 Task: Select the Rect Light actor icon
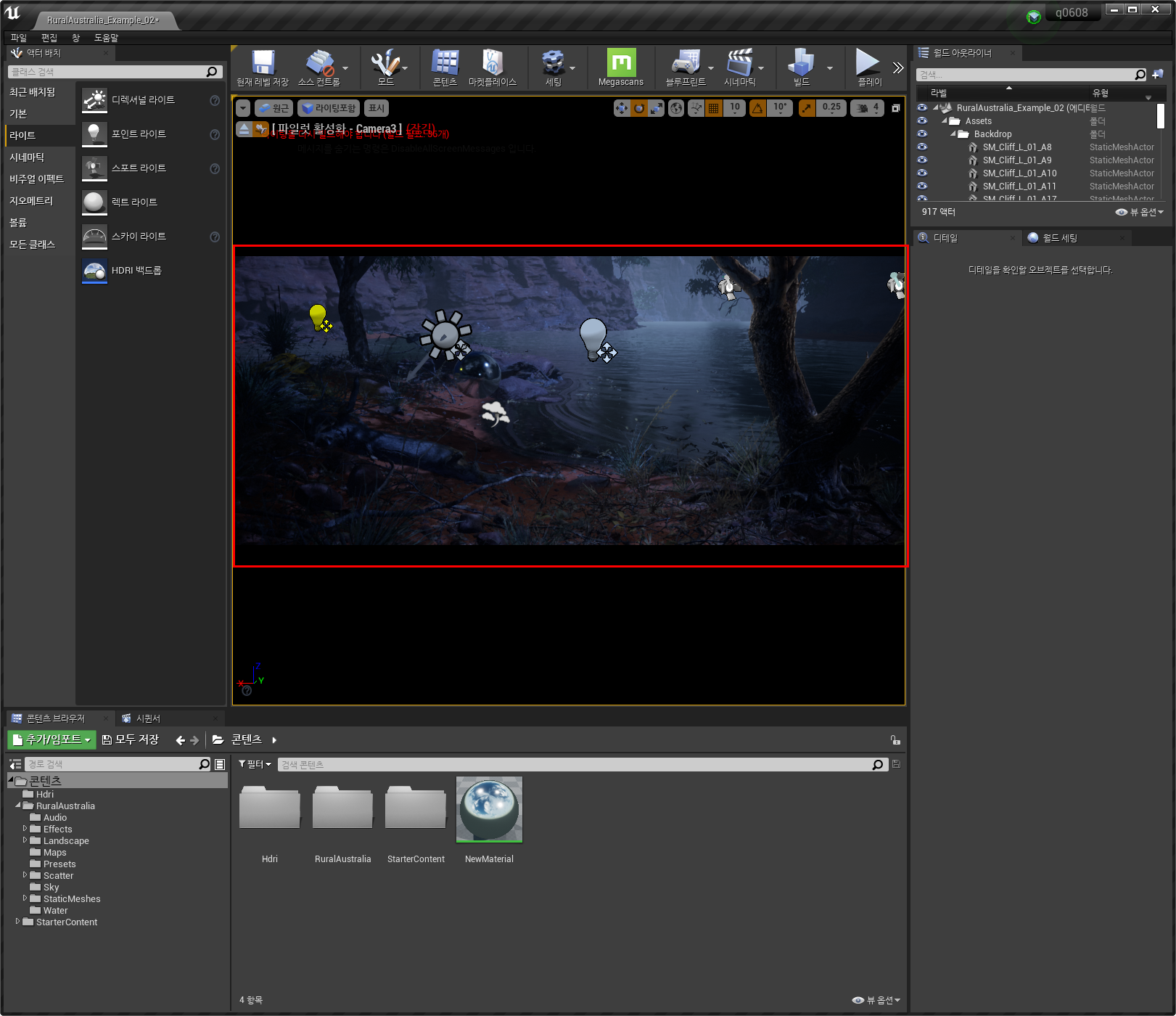pos(94,202)
